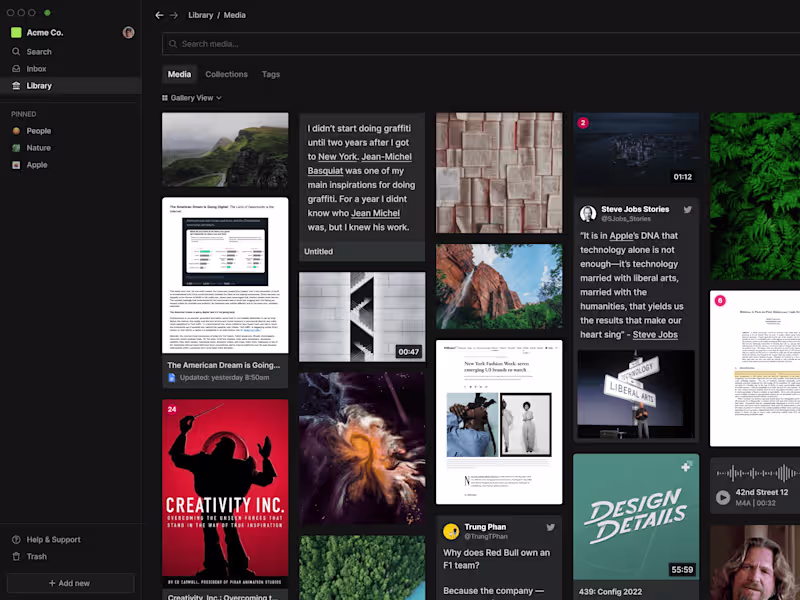Click the 42nd Street 12 audio waveform

click(758, 473)
